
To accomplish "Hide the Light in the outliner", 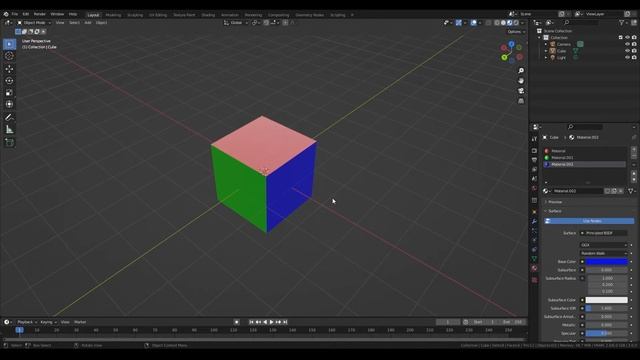I will [x=627, y=58].
